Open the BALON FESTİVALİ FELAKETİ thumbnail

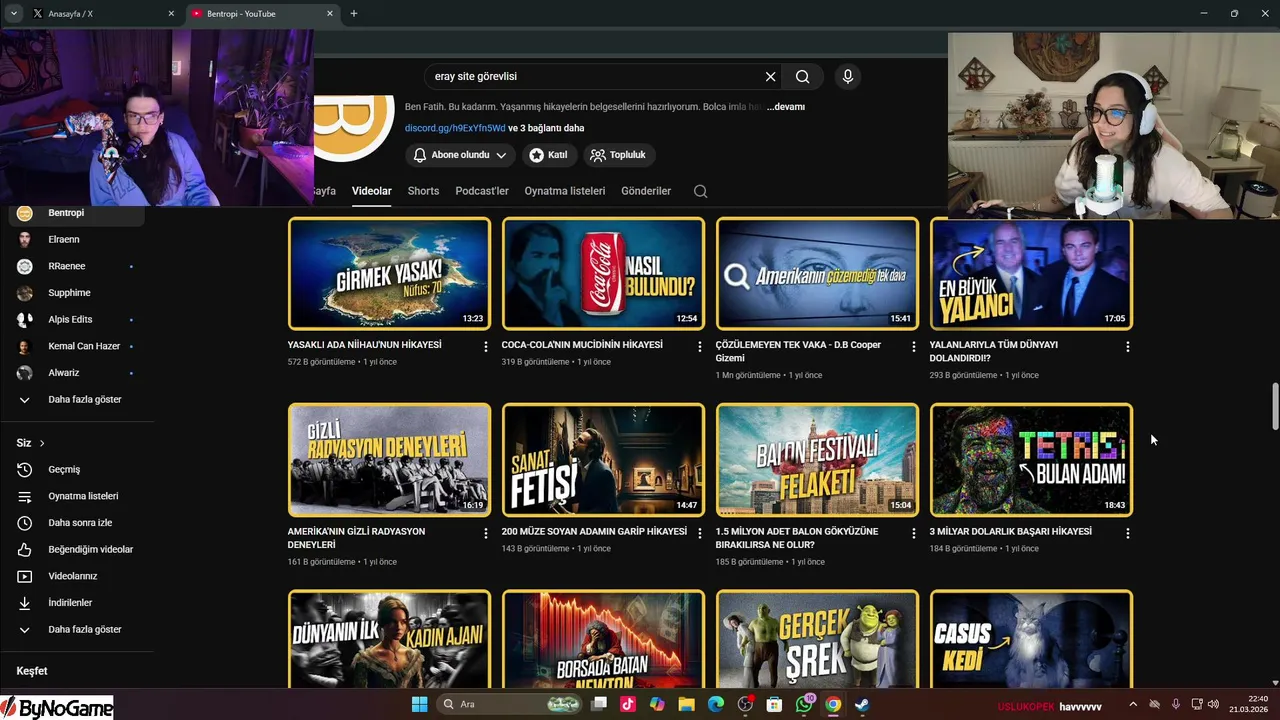[x=817, y=460]
